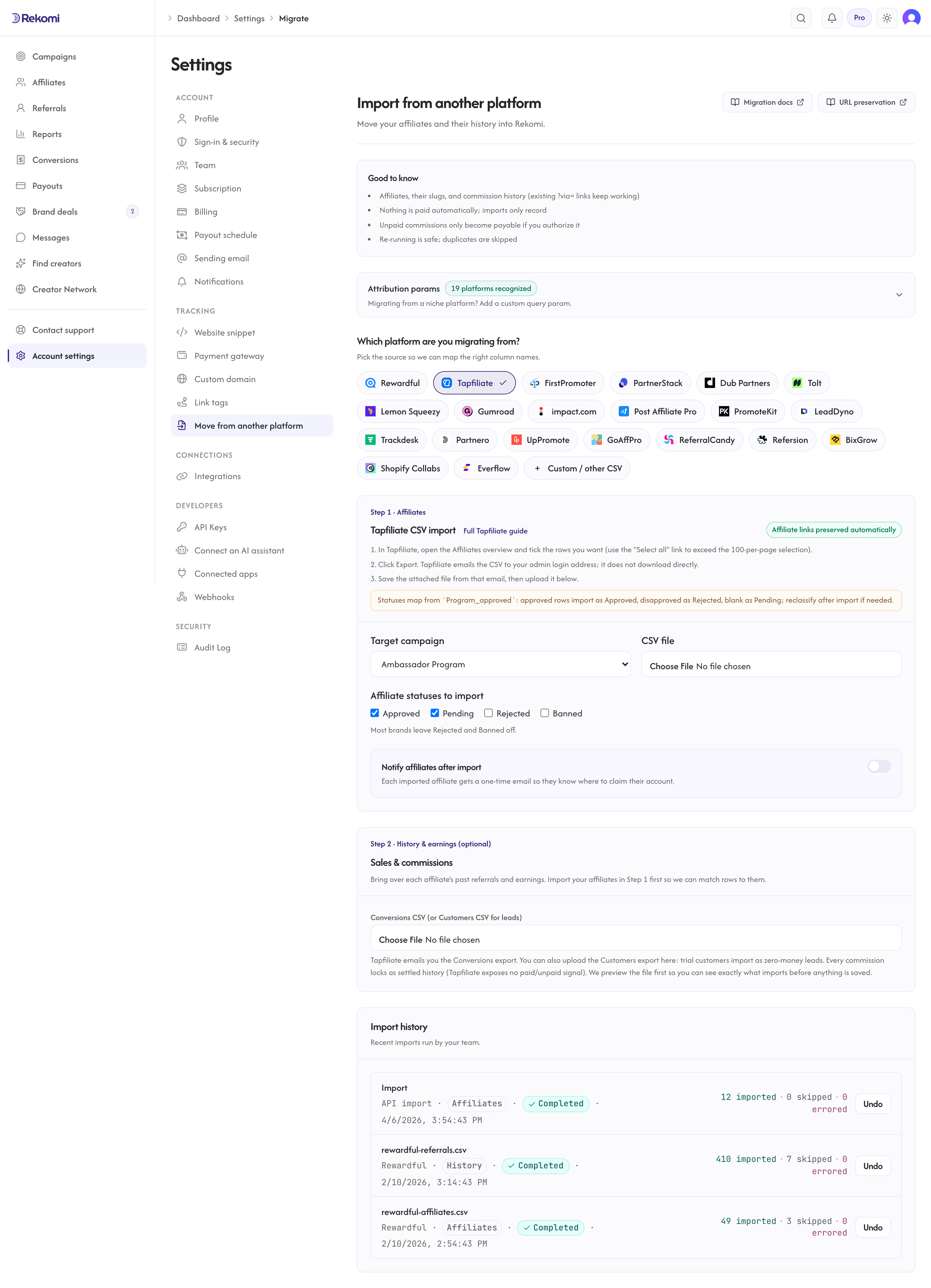Open Payment gateway settings

(252, 356)
